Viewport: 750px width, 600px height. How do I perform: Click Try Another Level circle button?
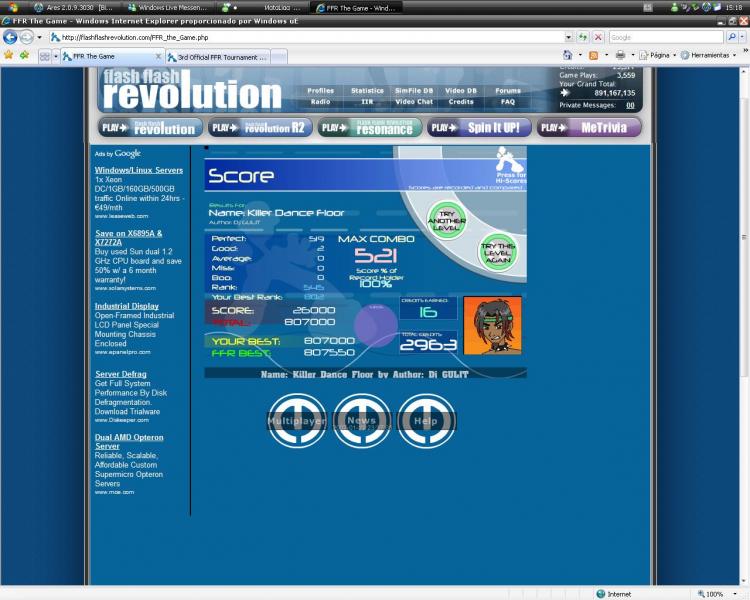click(x=446, y=219)
